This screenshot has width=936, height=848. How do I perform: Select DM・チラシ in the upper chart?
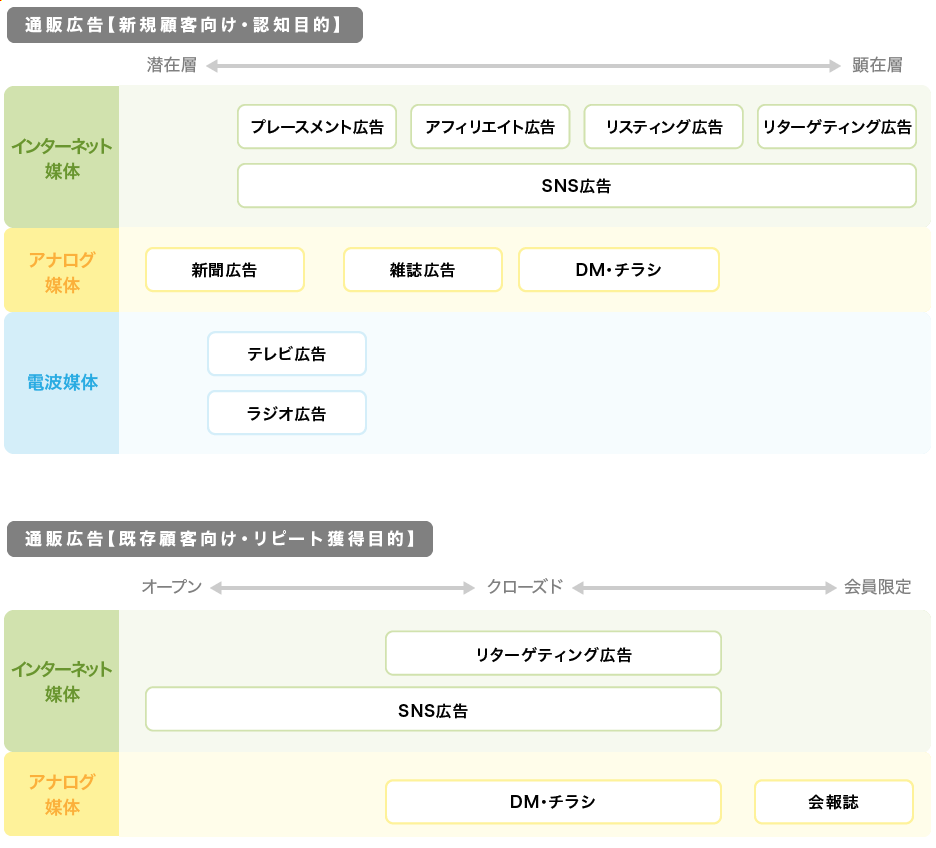coord(619,270)
